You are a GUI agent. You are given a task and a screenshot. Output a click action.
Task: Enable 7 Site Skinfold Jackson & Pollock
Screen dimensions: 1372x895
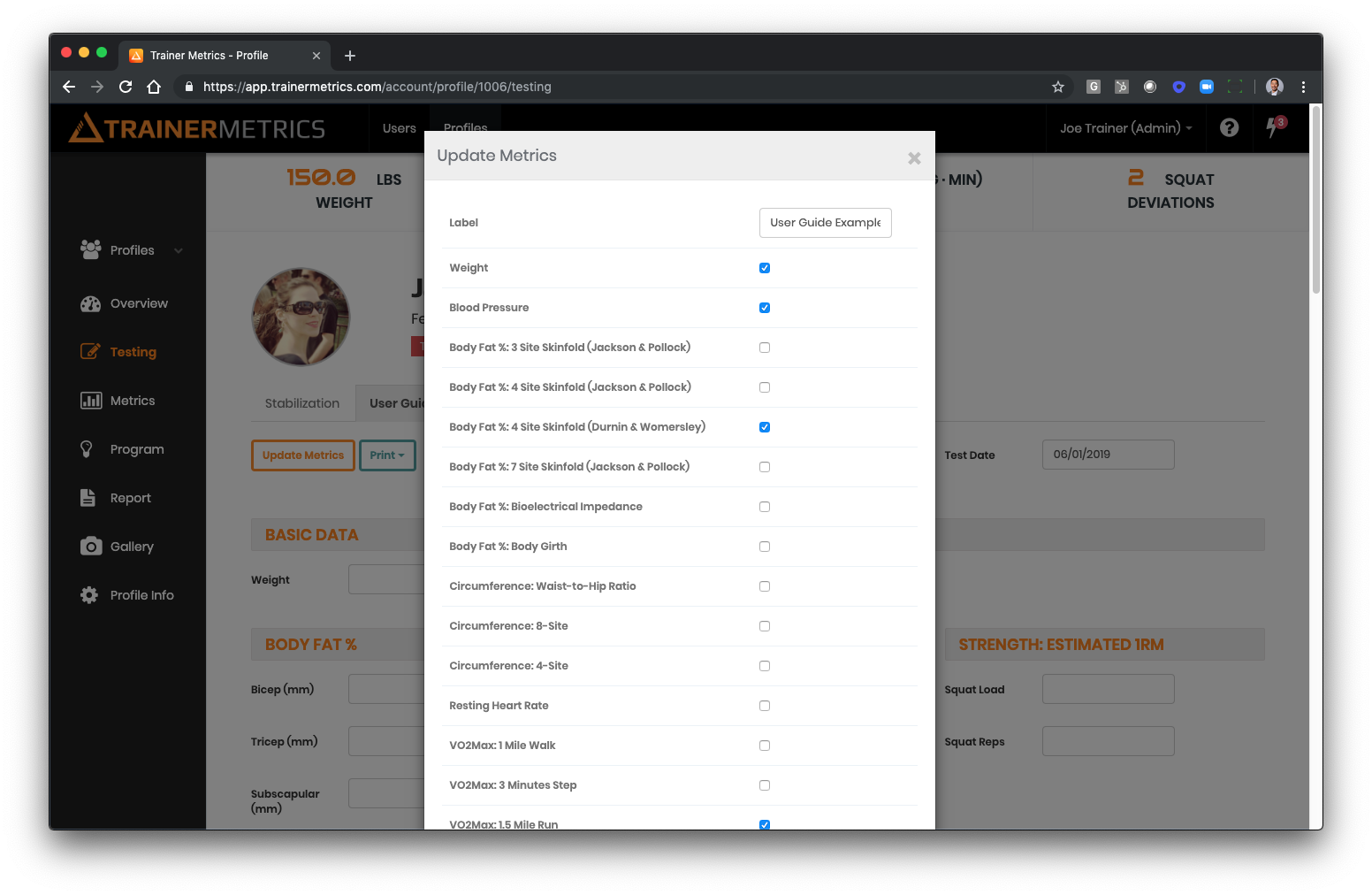[x=765, y=467]
